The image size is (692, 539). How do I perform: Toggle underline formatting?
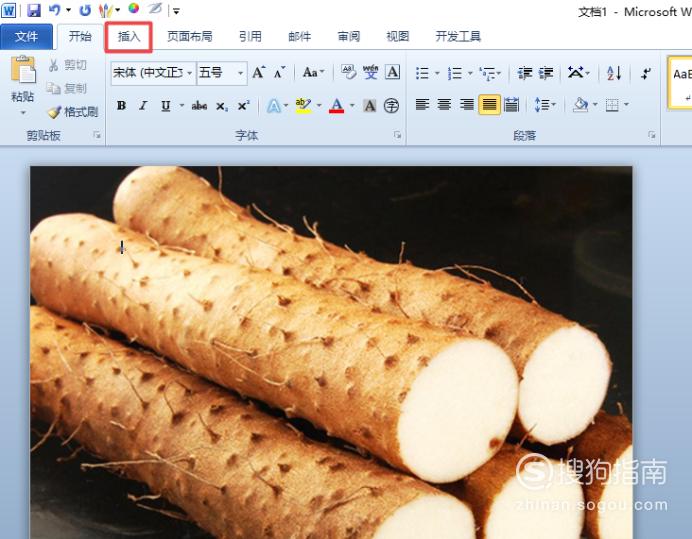pyautogui.click(x=165, y=106)
